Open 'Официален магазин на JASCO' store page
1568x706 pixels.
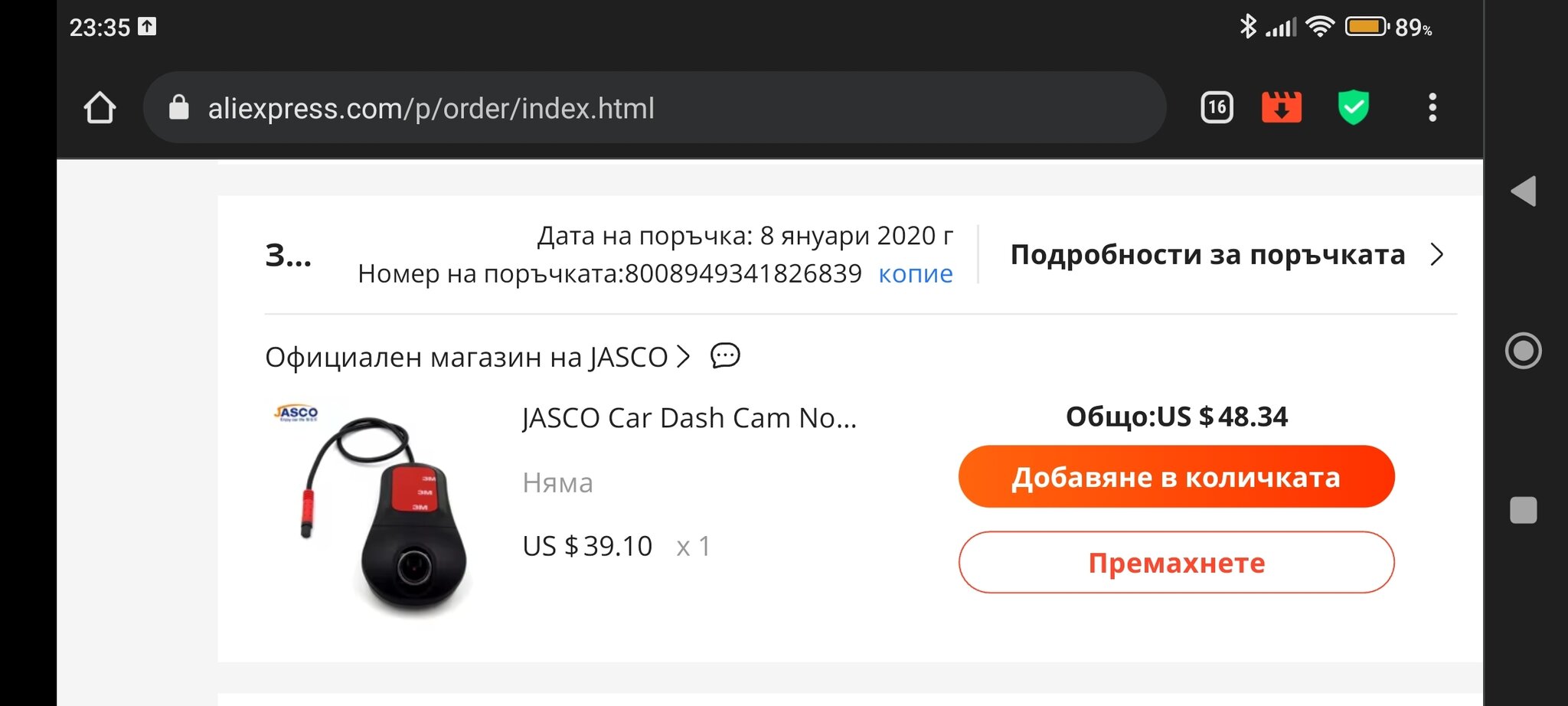click(x=466, y=357)
